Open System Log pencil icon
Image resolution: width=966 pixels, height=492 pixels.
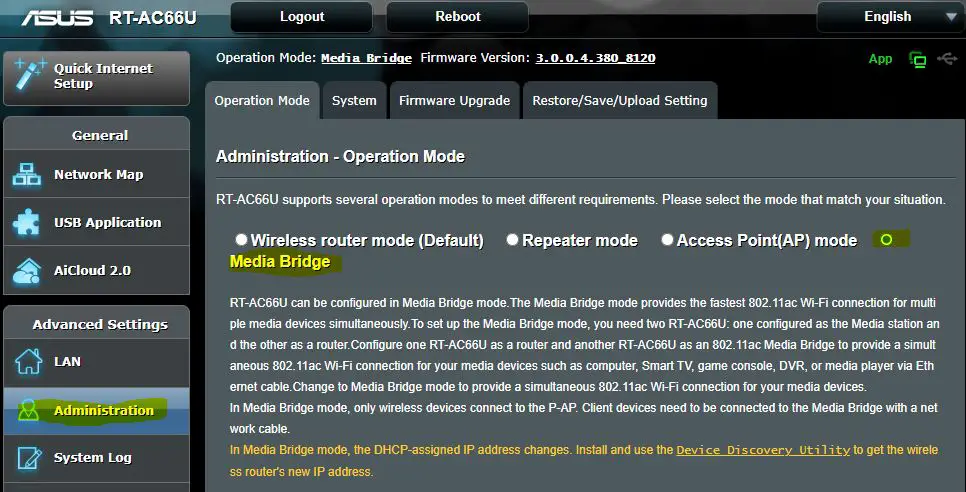coord(29,458)
